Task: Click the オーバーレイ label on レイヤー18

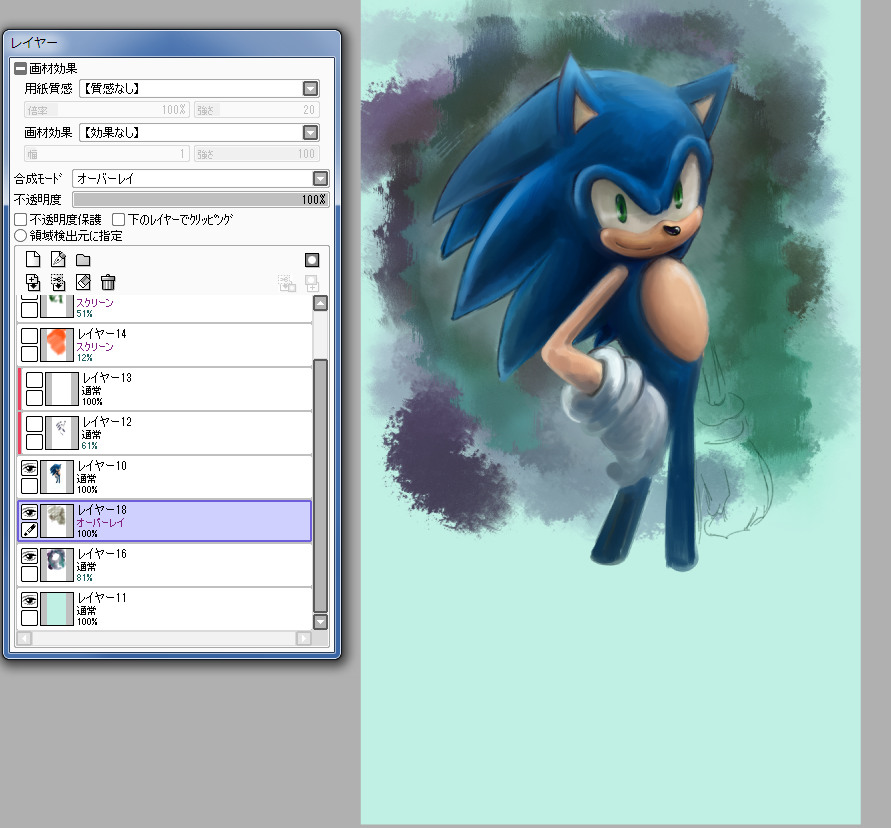Action: (x=101, y=522)
